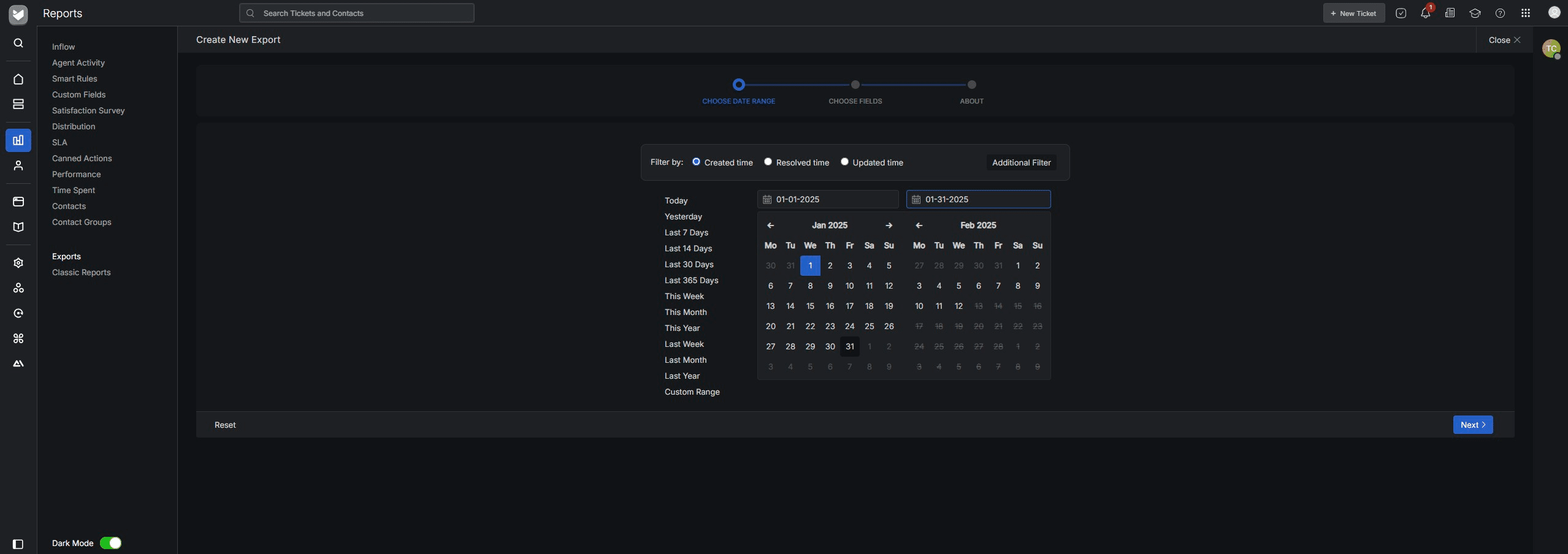The image size is (1568, 554).
Task: Open the contacts person icon in sidebar
Action: coord(18,165)
